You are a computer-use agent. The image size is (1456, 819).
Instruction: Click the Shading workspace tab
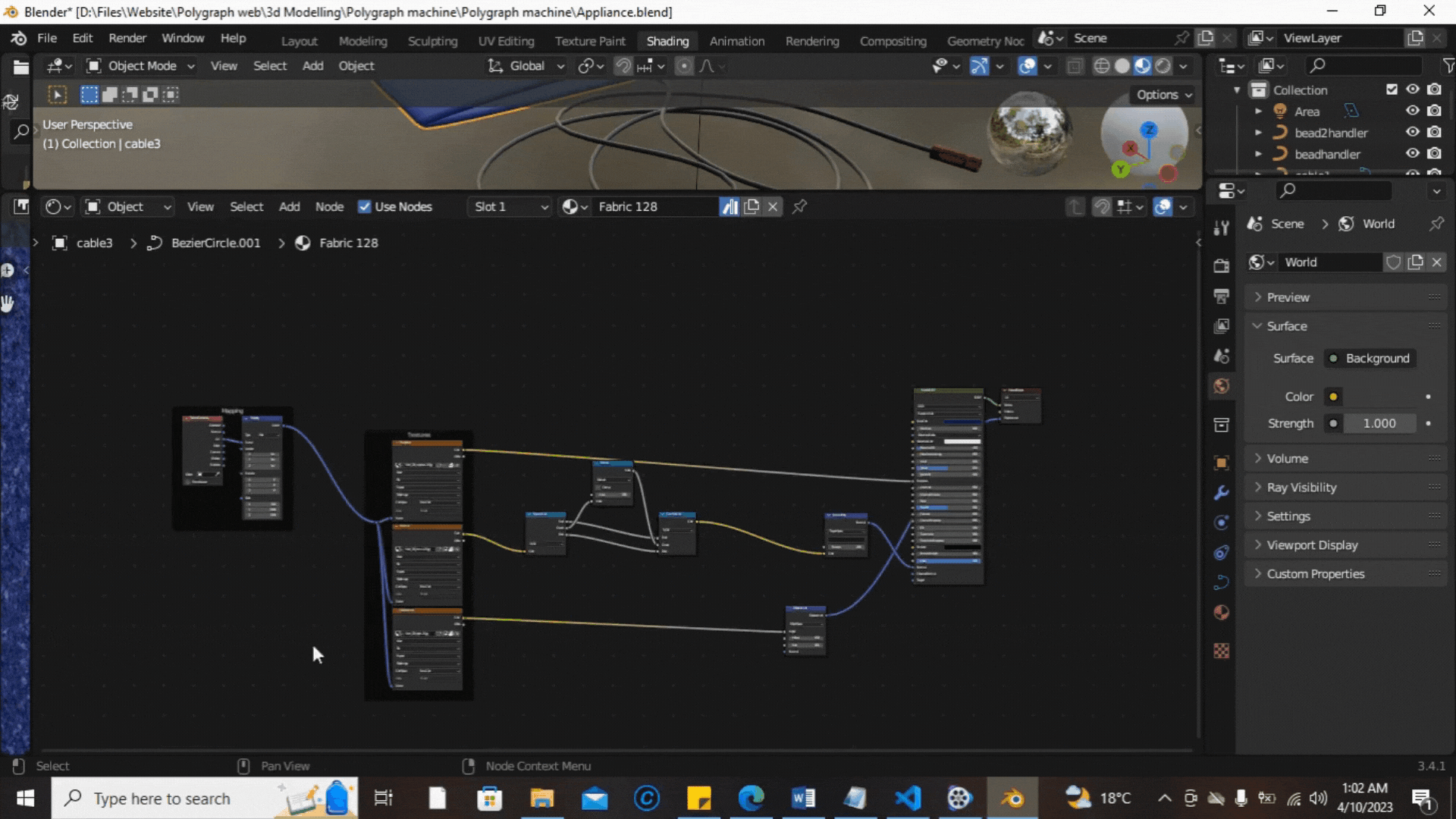pos(667,40)
